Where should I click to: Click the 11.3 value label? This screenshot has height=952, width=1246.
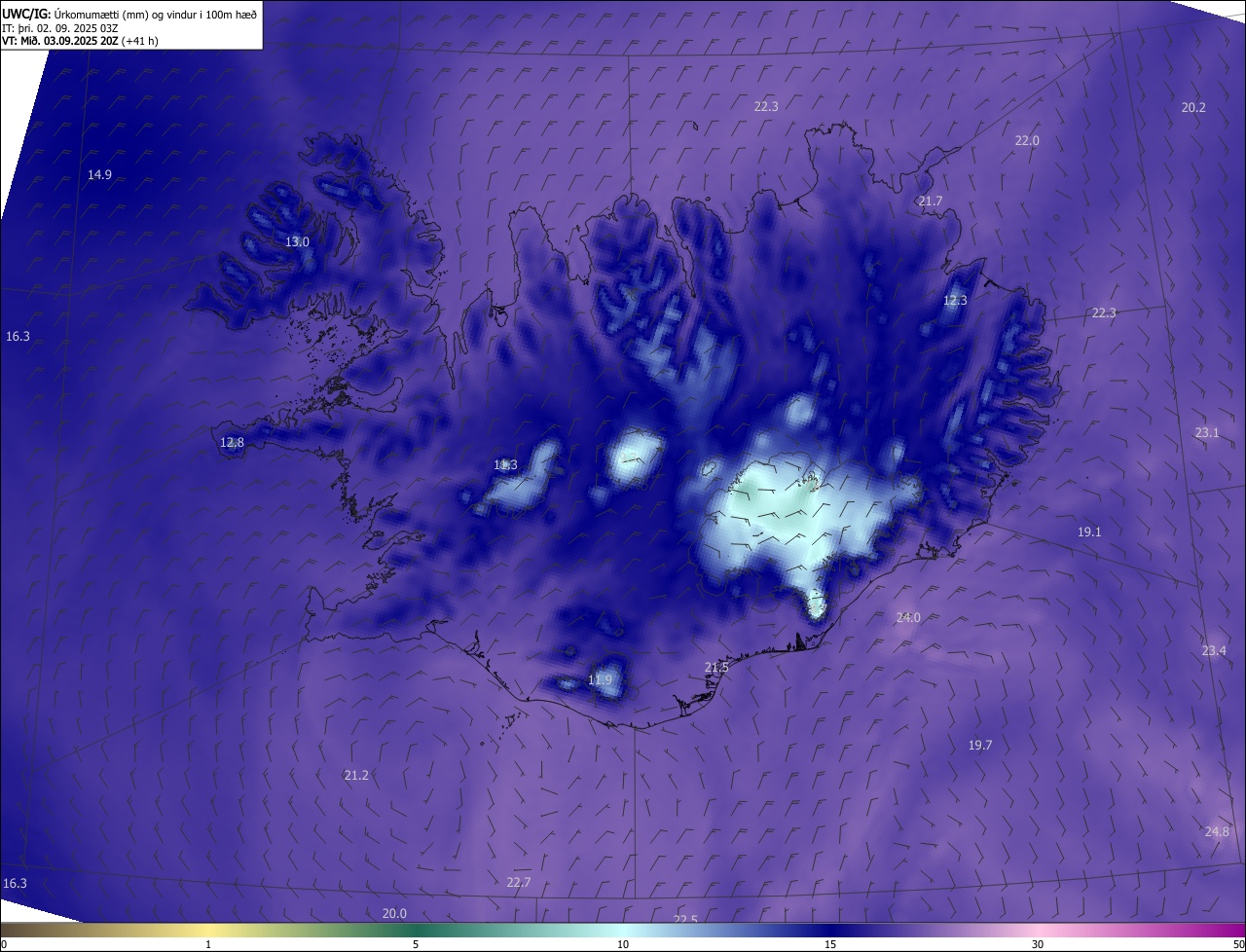(x=505, y=465)
